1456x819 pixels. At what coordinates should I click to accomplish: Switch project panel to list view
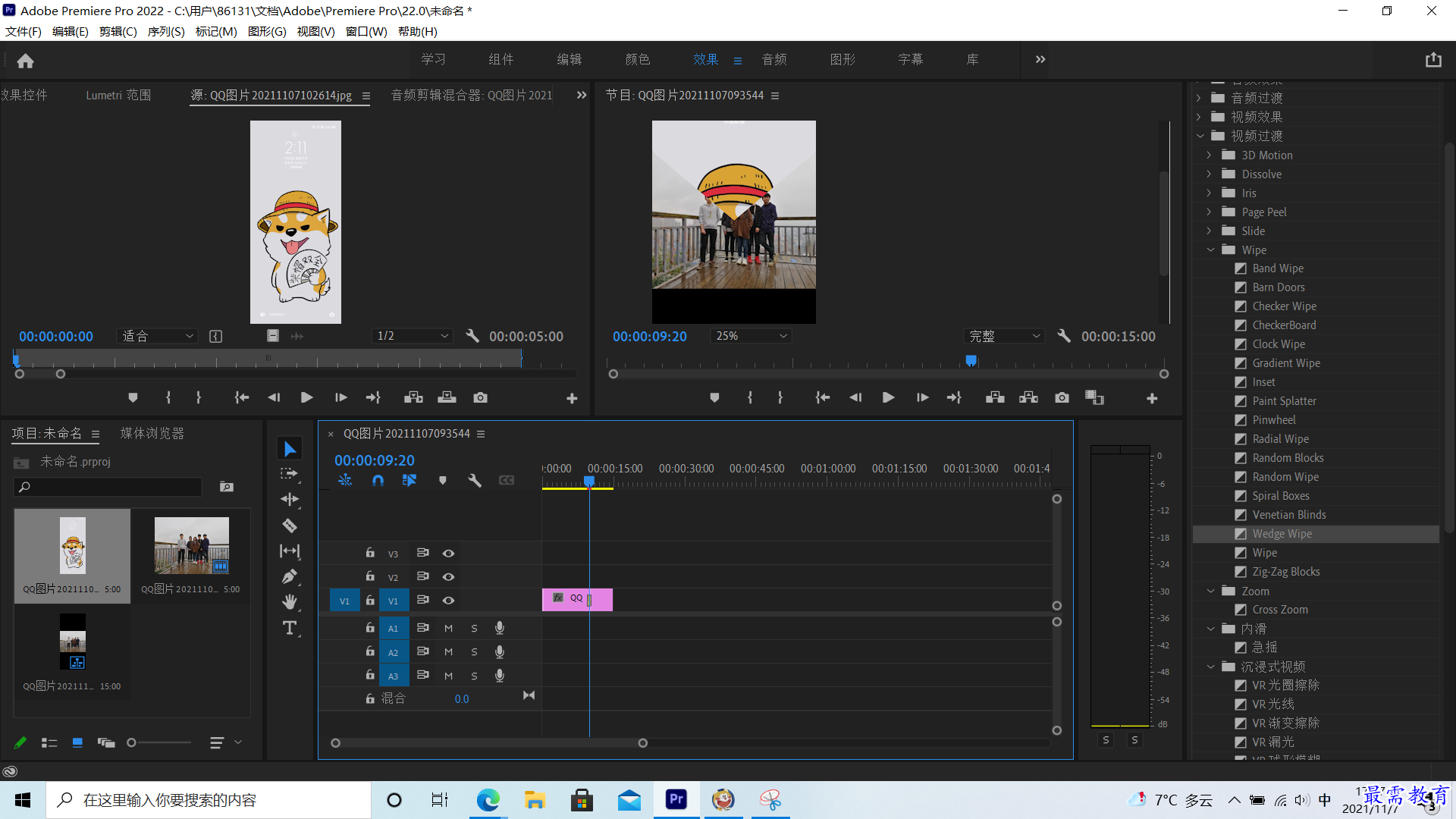[x=49, y=743]
